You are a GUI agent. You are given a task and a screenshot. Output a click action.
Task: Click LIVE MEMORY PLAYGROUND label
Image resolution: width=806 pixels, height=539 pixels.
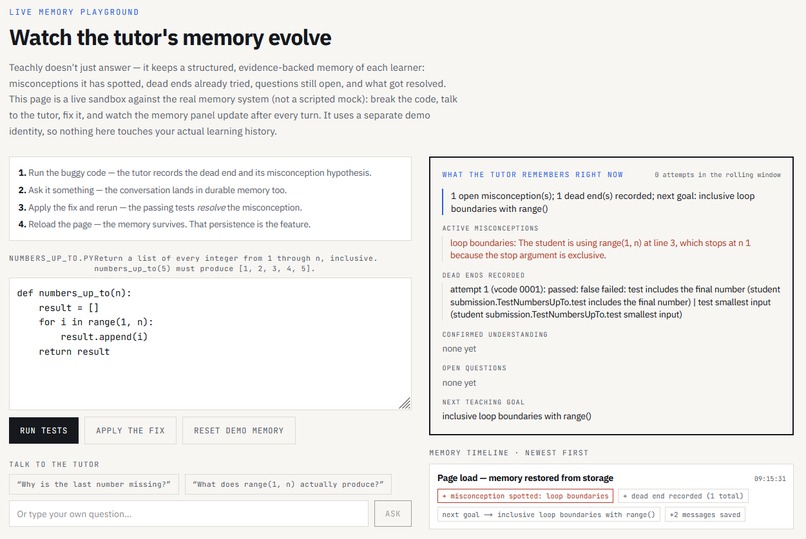click(74, 12)
